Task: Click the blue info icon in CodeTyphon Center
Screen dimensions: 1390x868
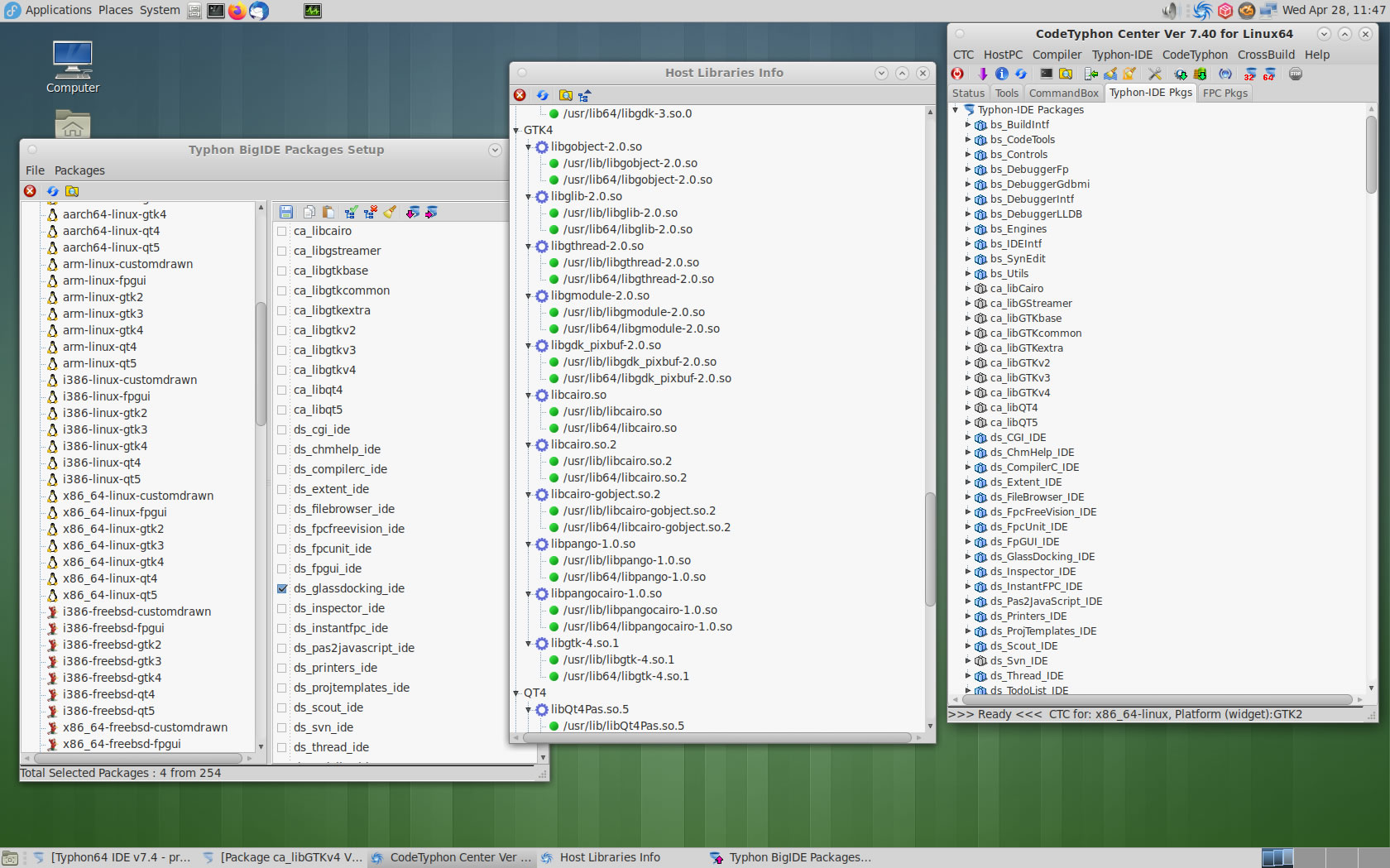Action: [x=1002, y=74]
